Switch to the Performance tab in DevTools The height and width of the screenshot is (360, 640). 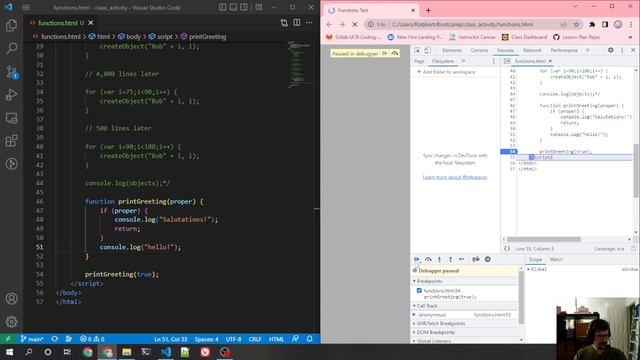coord(564,50)
